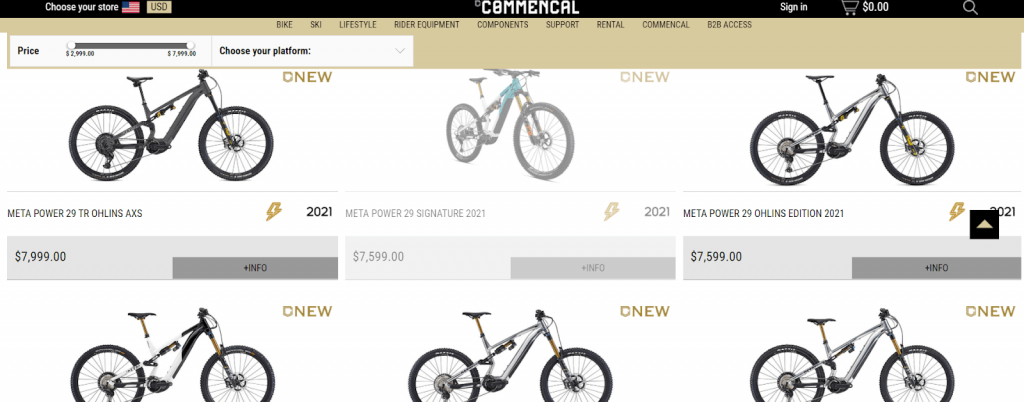Viewport: 1024px width, 402px height.
Task: Click the scroll-to-top arrow button
Action: pos(984,224)
